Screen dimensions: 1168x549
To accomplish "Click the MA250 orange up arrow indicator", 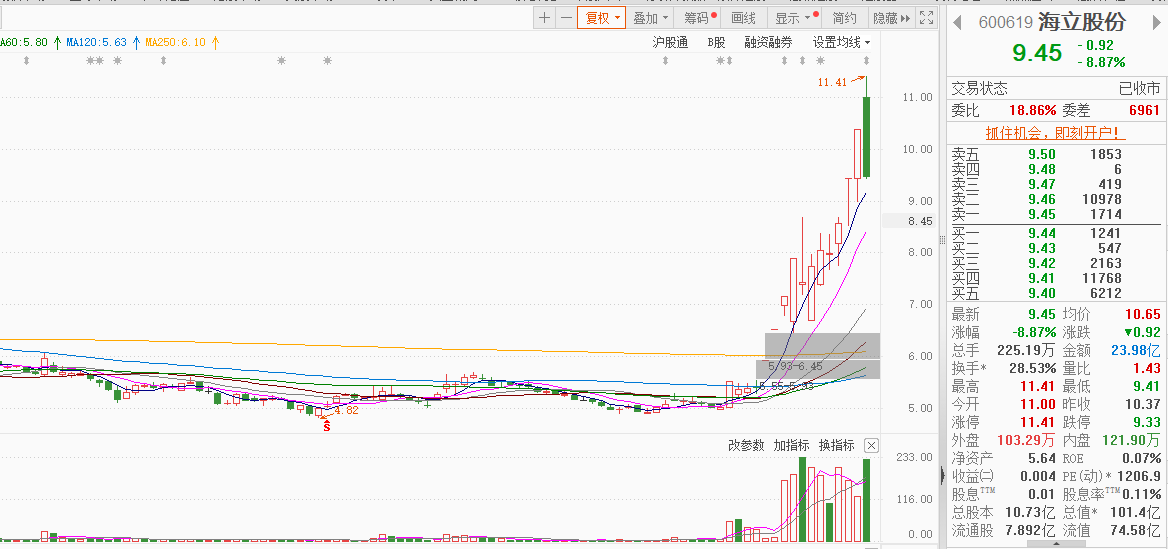I will tap(215, 42).
